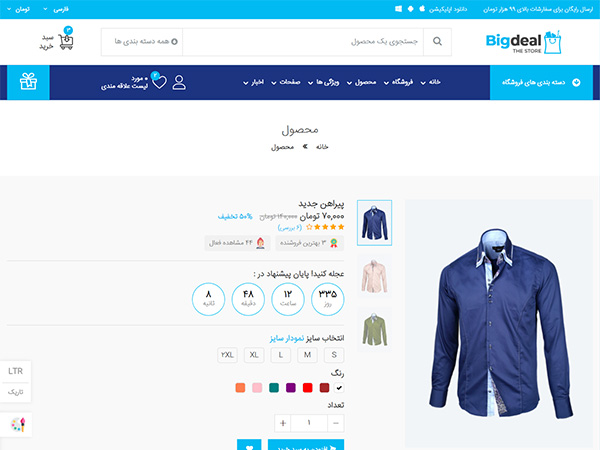
Task: Toggle LTR layout direction
Action: tap(15, 371)
